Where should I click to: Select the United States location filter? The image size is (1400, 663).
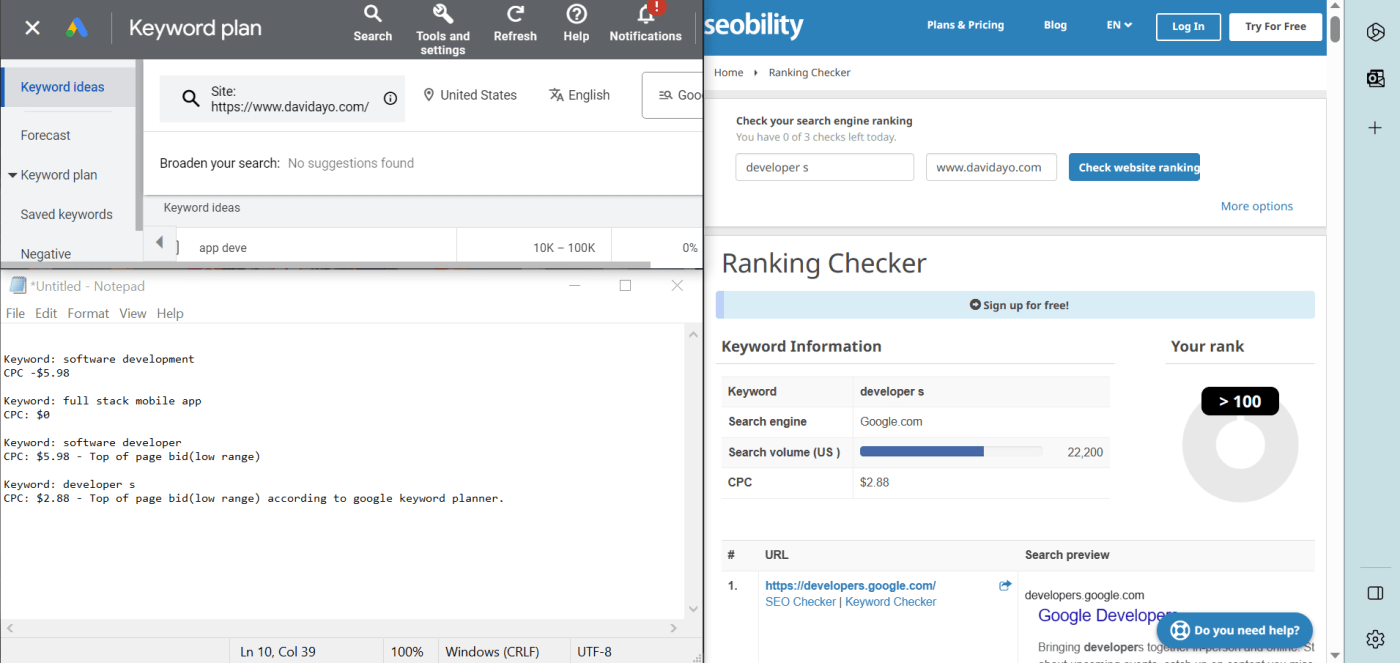pyautogui.click(x=470, y=95)
